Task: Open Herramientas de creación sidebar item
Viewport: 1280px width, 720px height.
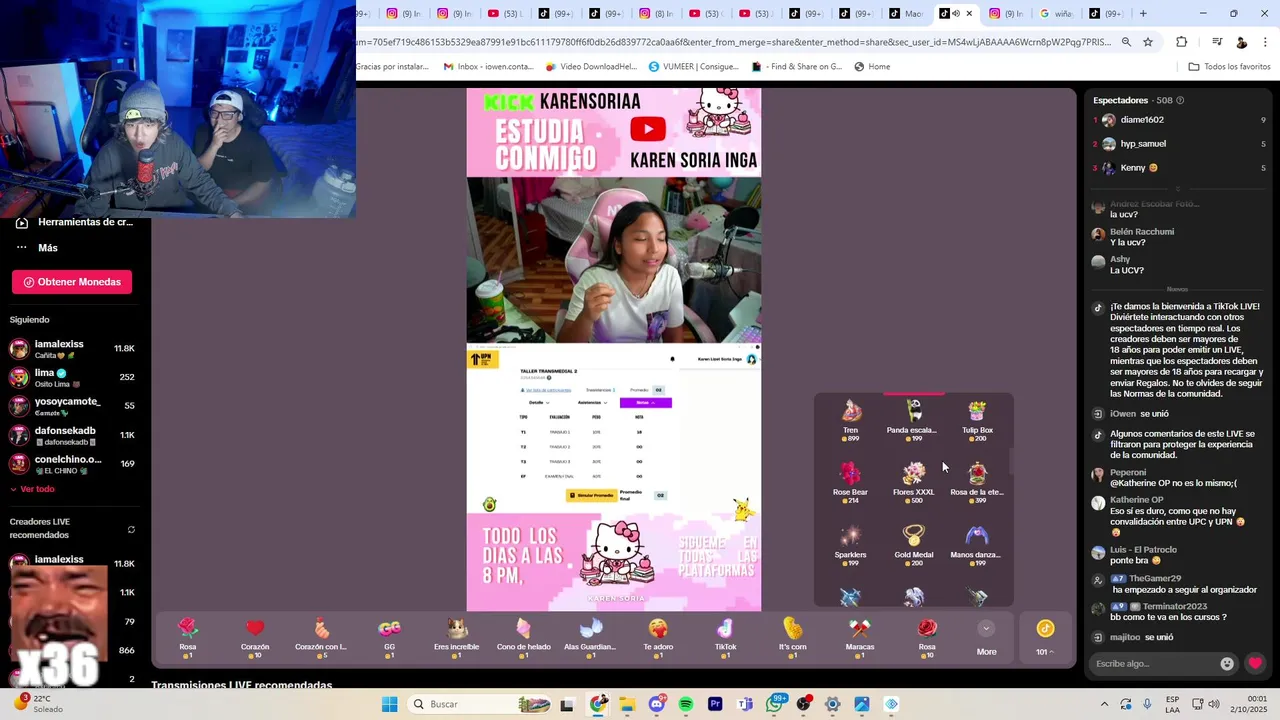Action: [x=75, y=222]
